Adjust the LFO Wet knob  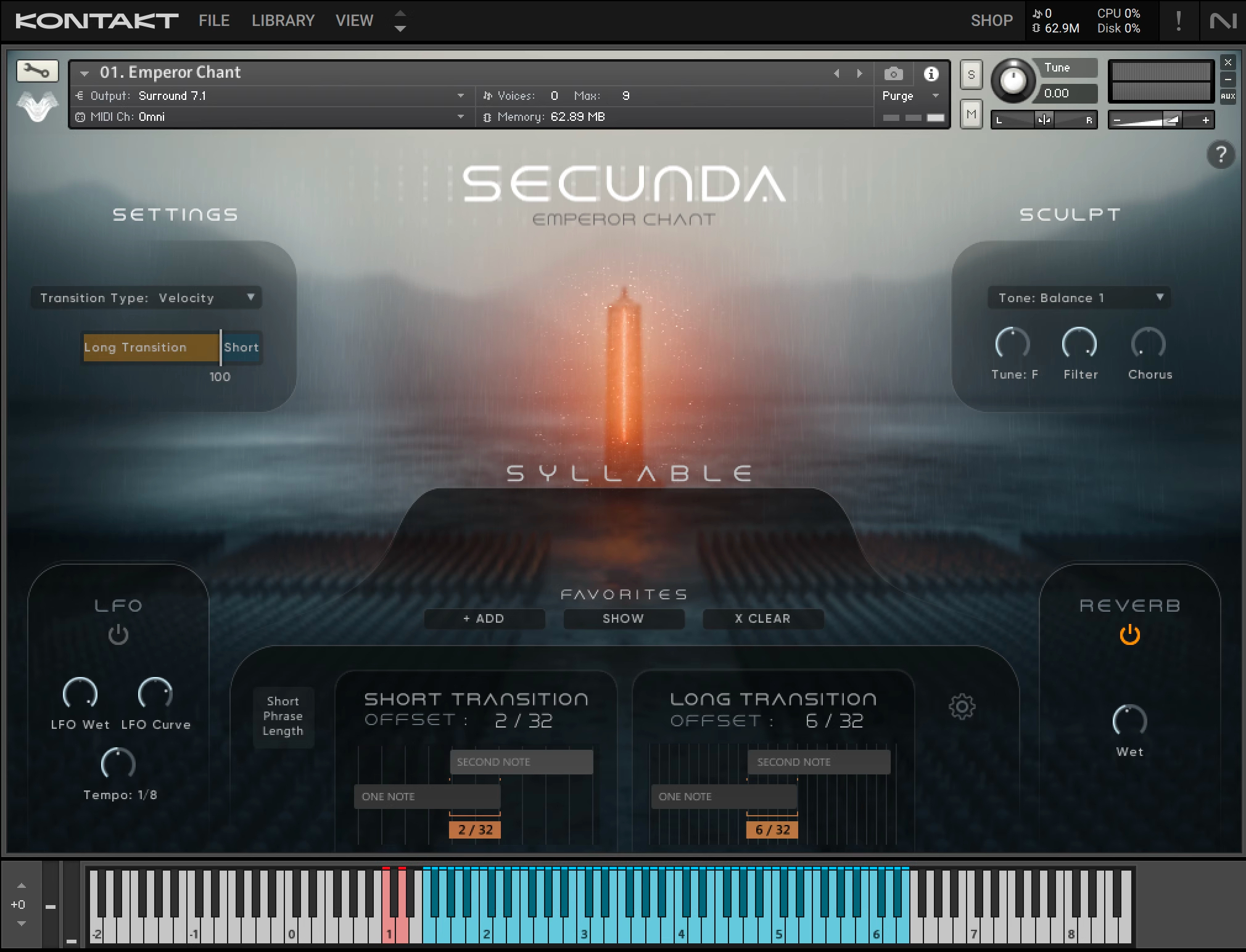(x=80, y=693)
